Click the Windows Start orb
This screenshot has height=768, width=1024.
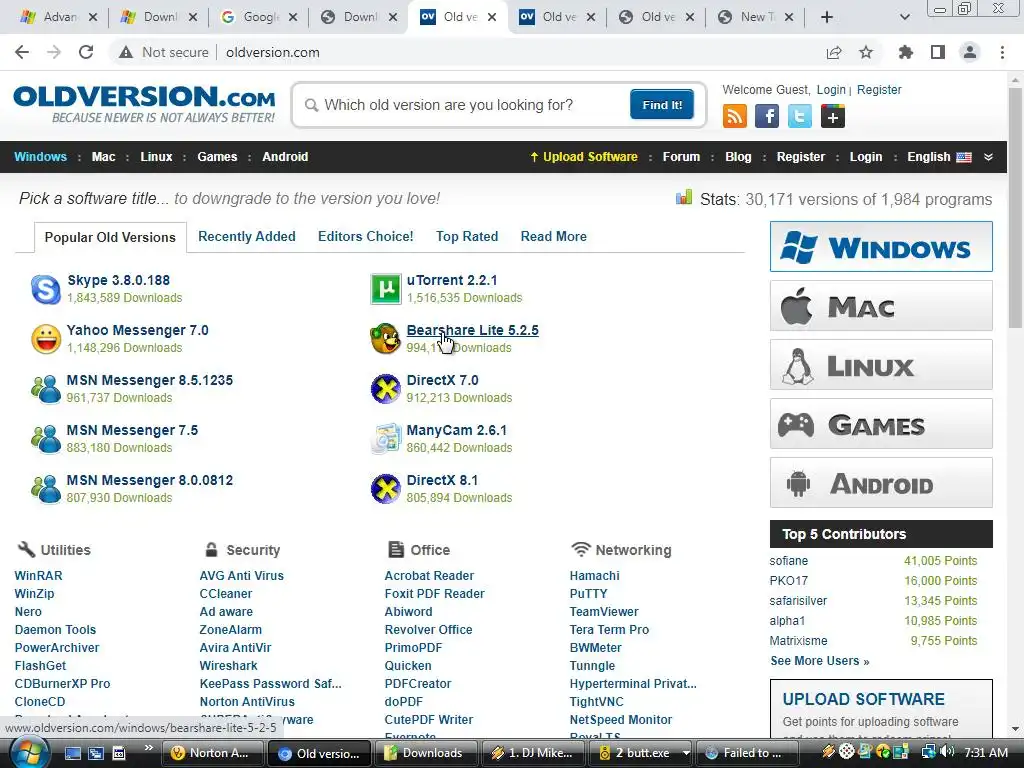click(x=29, y=753)
